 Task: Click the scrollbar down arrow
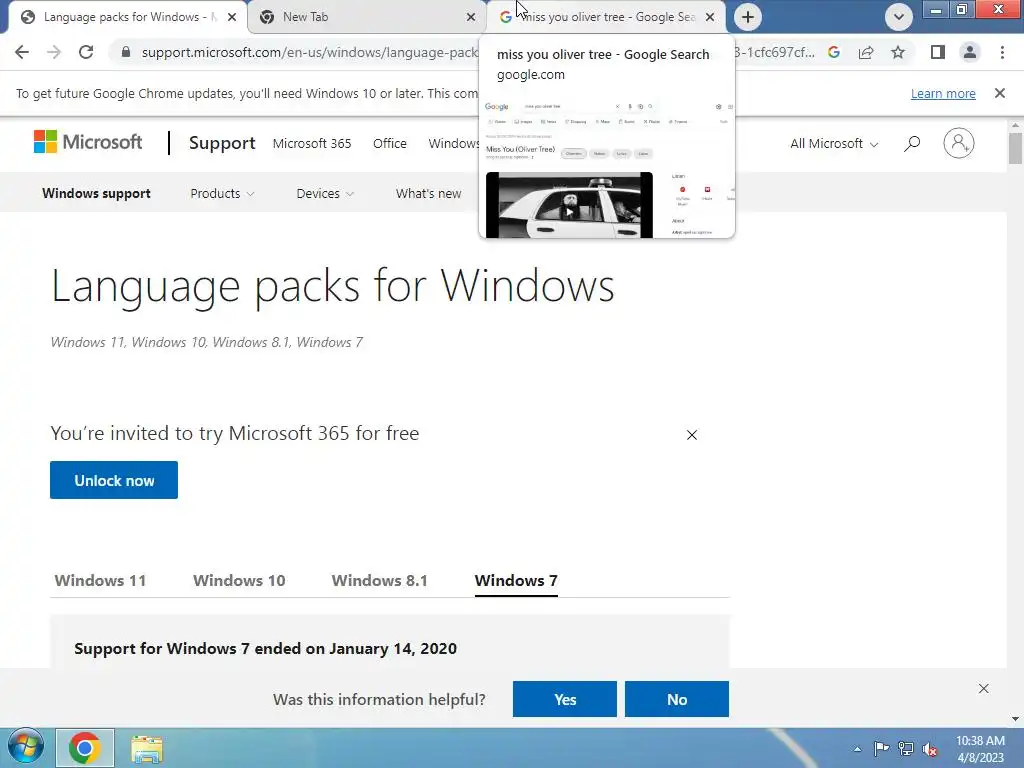[1015, 719]
